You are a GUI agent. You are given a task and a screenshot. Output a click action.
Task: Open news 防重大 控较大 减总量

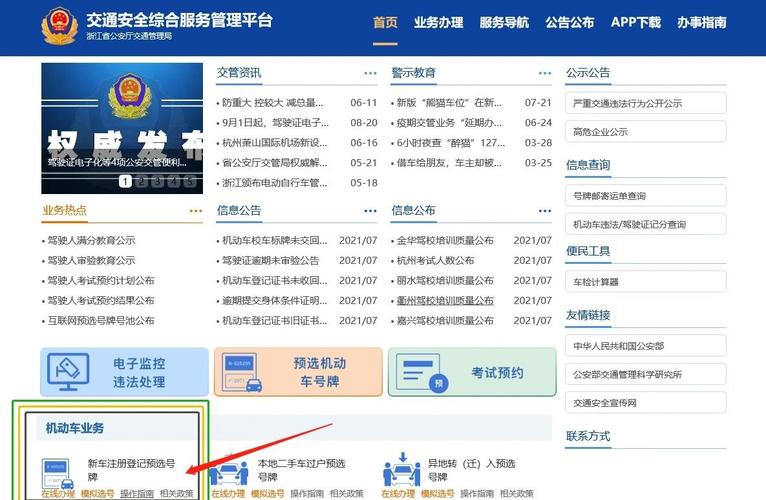coord(273,103)
